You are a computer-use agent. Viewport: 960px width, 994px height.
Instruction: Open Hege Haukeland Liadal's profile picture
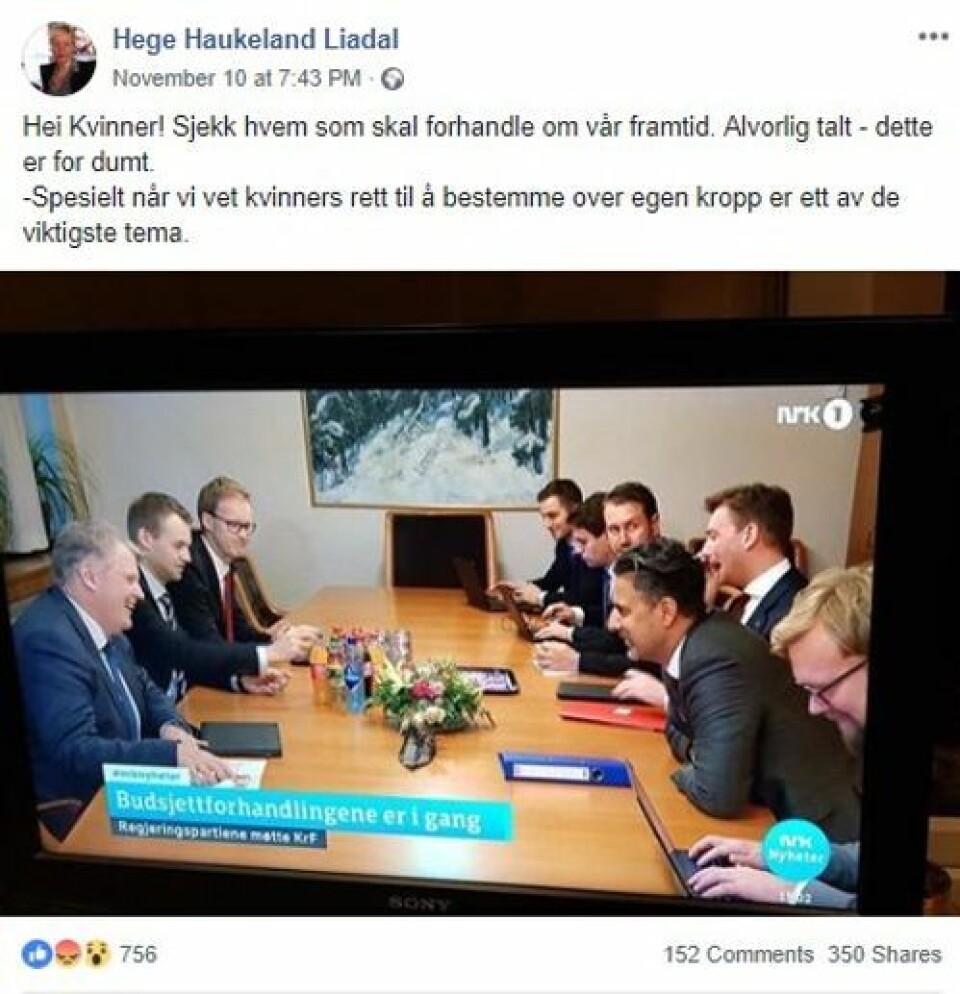[58, 58]
